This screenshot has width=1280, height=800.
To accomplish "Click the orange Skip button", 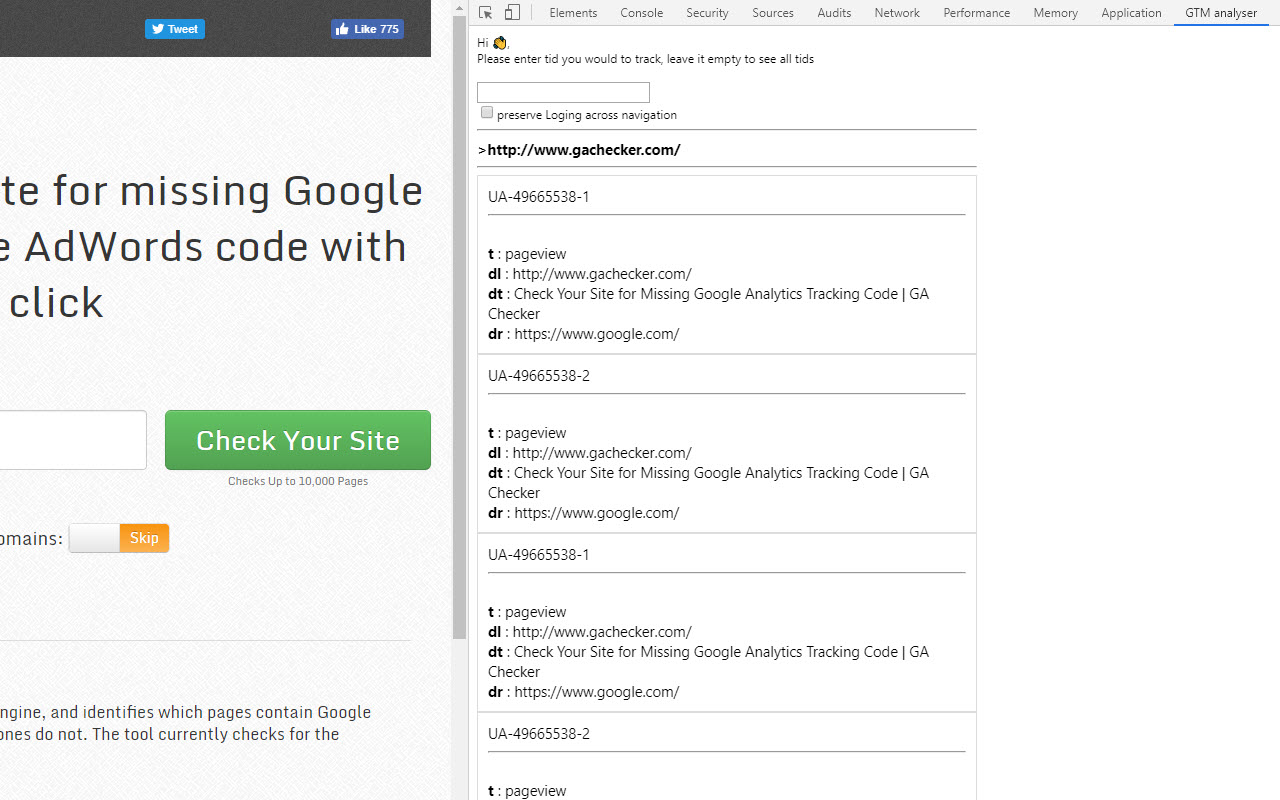I will 144,538.
